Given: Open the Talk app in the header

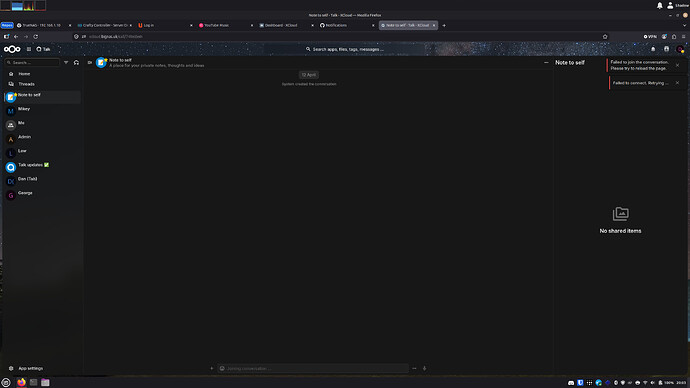Looking at the screenshot, I should click(43, 49).
